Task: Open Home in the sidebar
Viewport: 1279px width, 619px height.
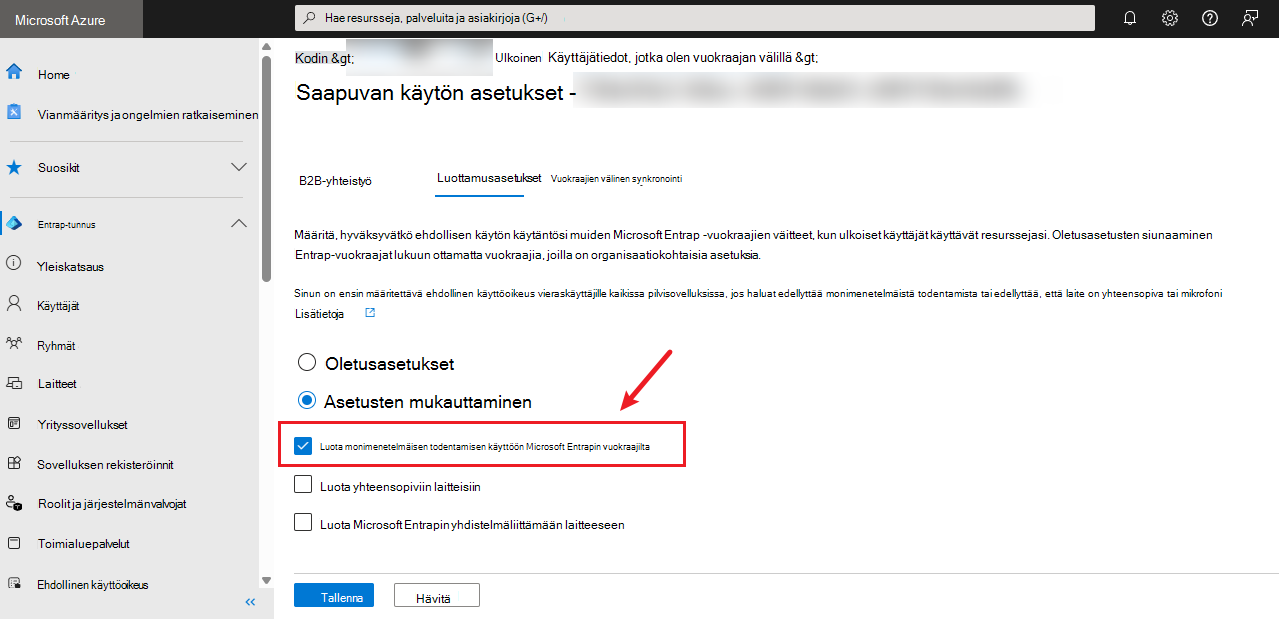Action: pyautogui.click(x=54, y=75)
